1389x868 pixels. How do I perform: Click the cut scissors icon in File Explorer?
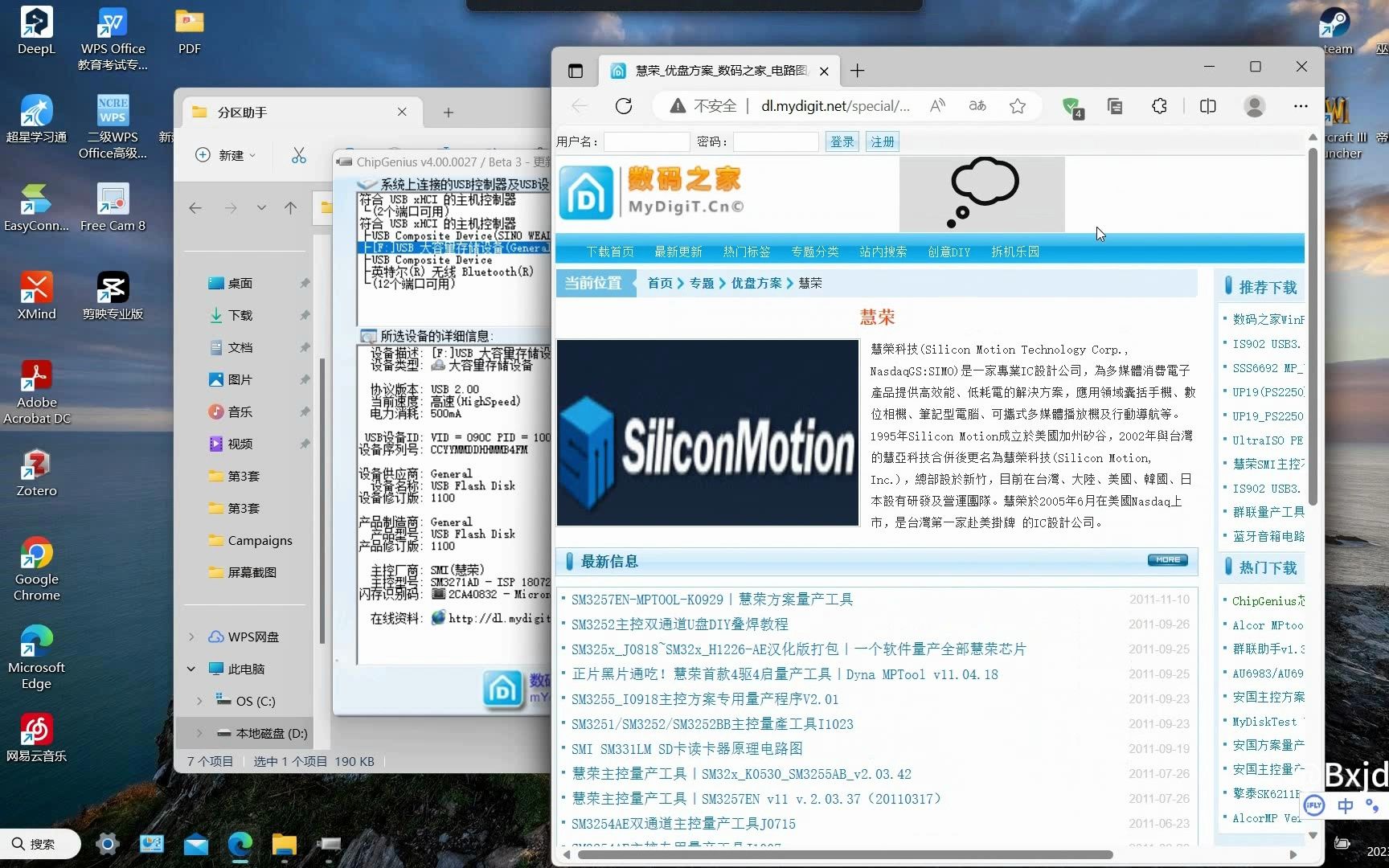299,155
